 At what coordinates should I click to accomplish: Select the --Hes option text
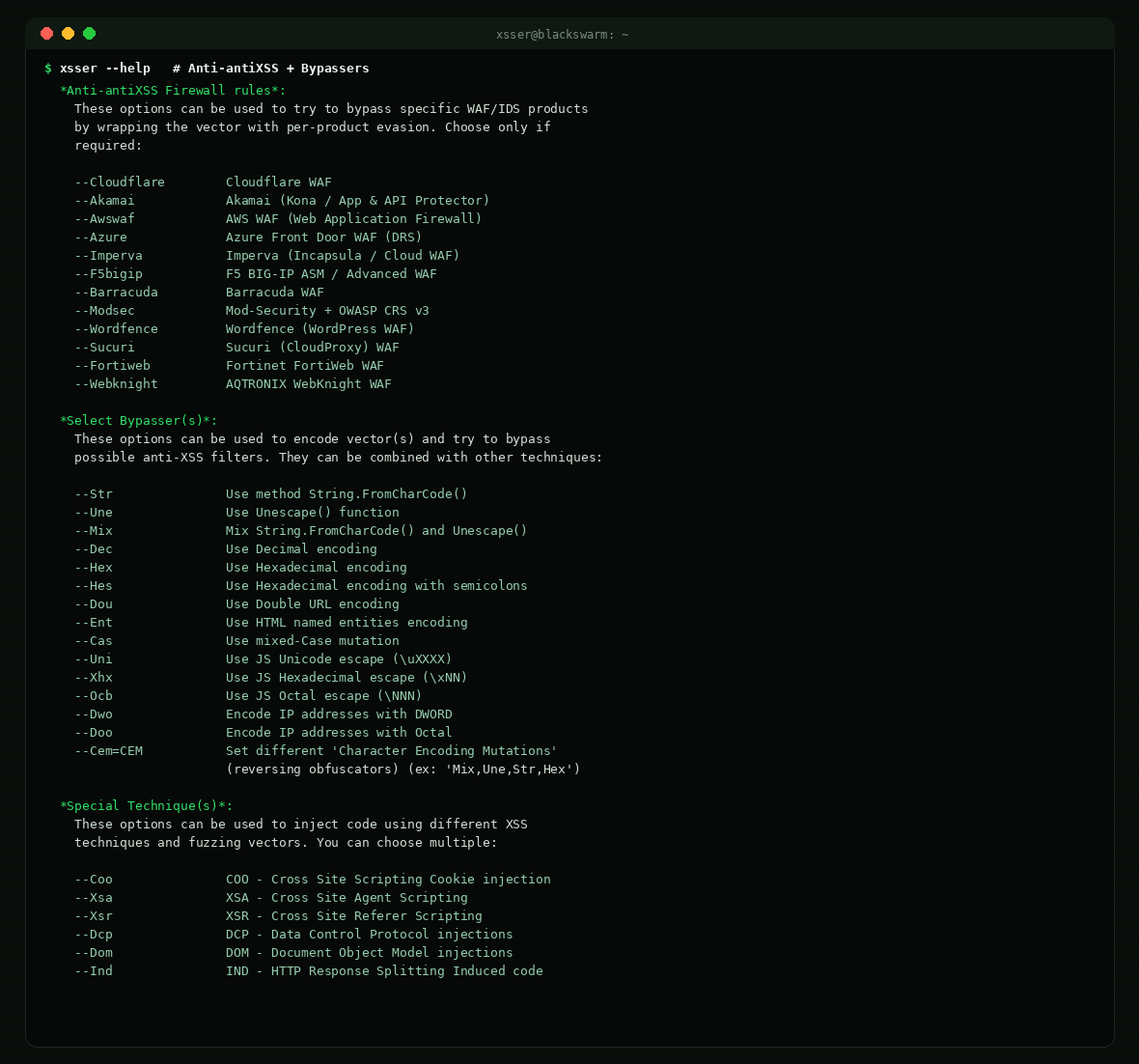coord(94,586)
